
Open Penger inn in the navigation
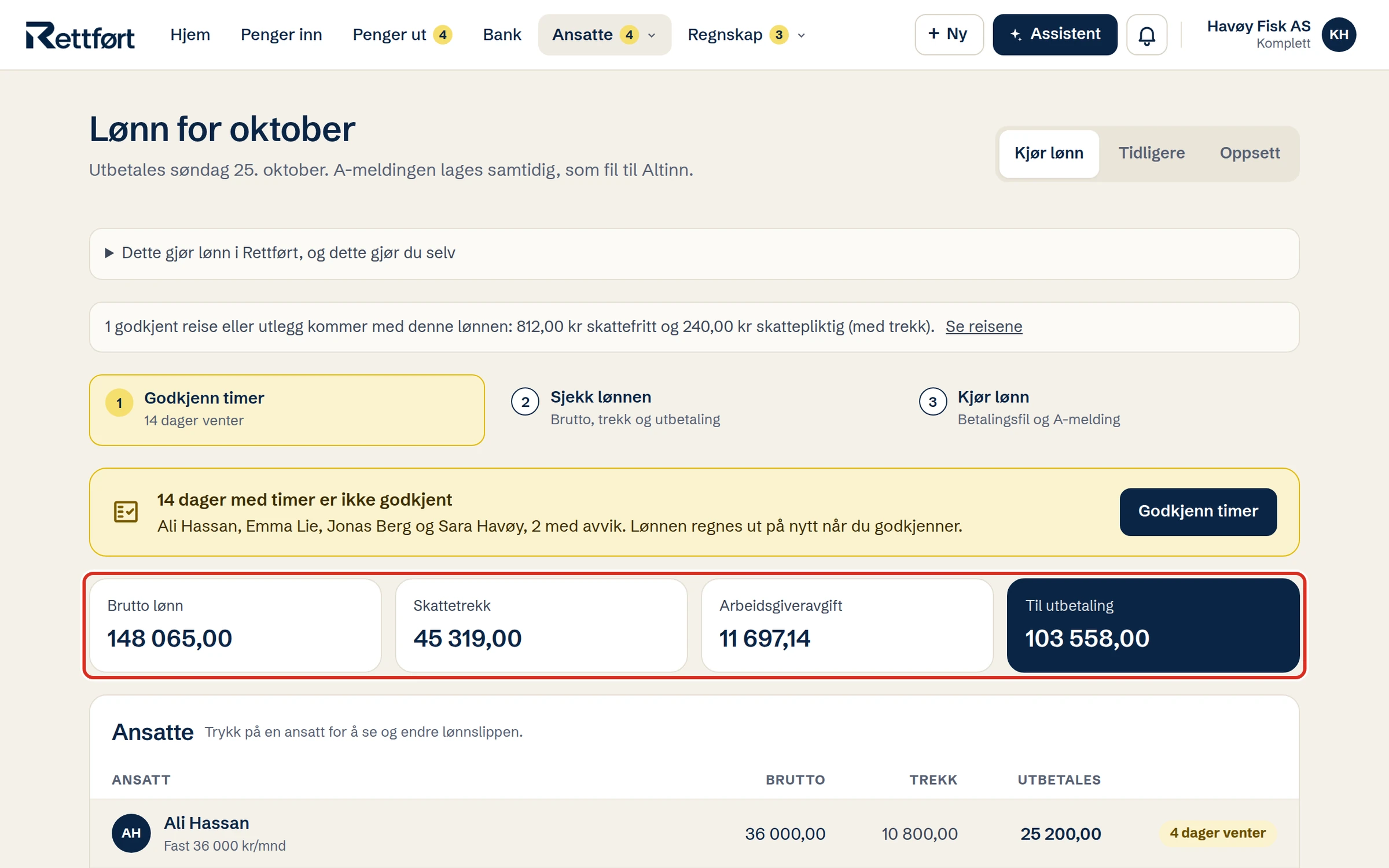pyautogui.click(x=281, y=35)
